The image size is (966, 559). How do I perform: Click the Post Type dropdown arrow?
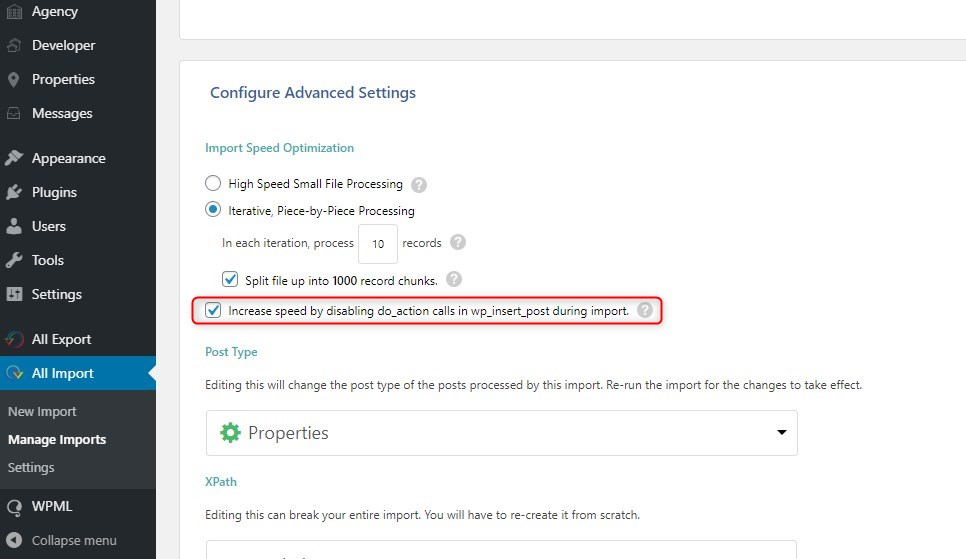pyautogui.click(x=781, y=433)
